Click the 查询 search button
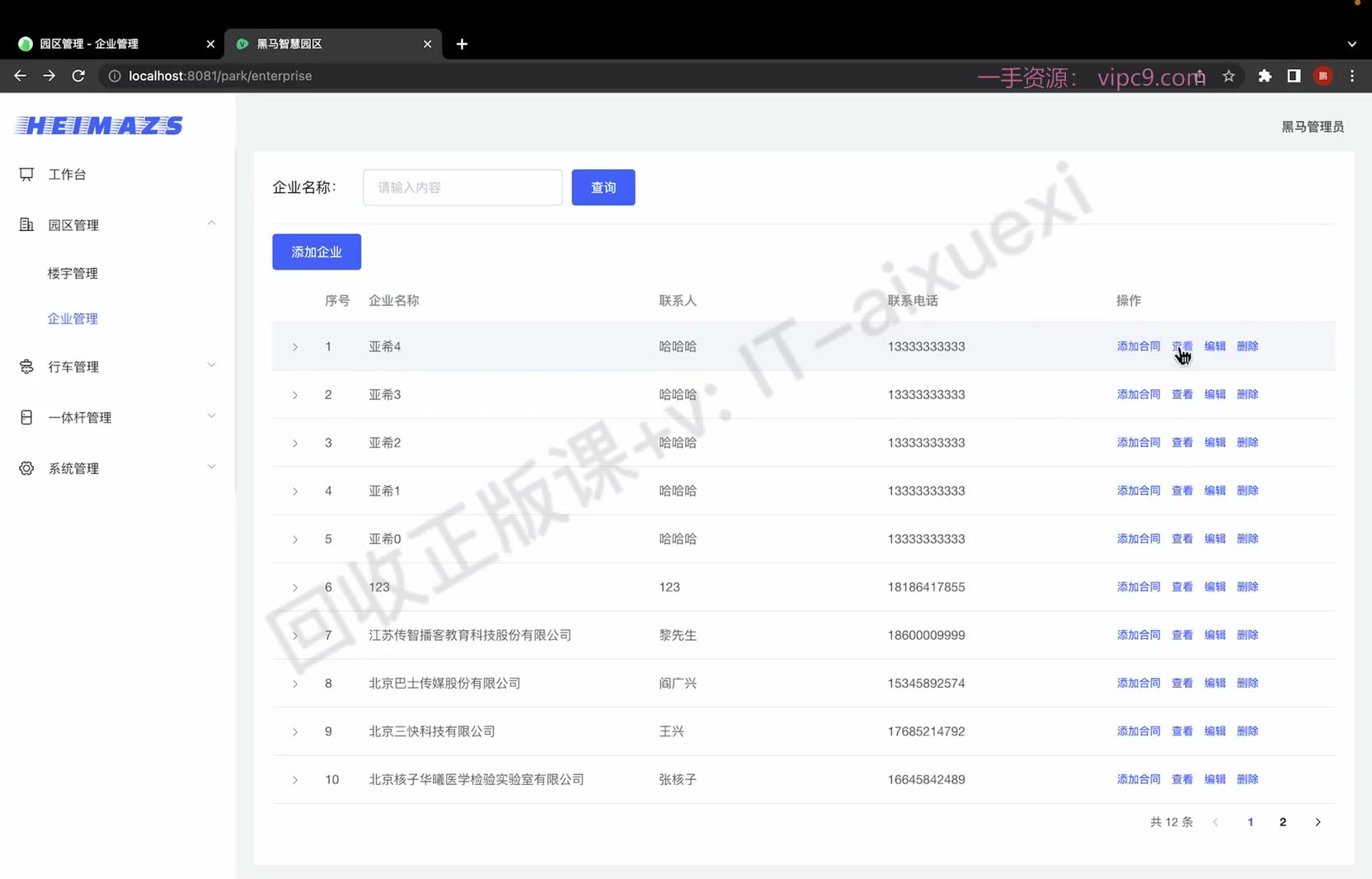This screenshot has width=1372, height=879. 604,187
